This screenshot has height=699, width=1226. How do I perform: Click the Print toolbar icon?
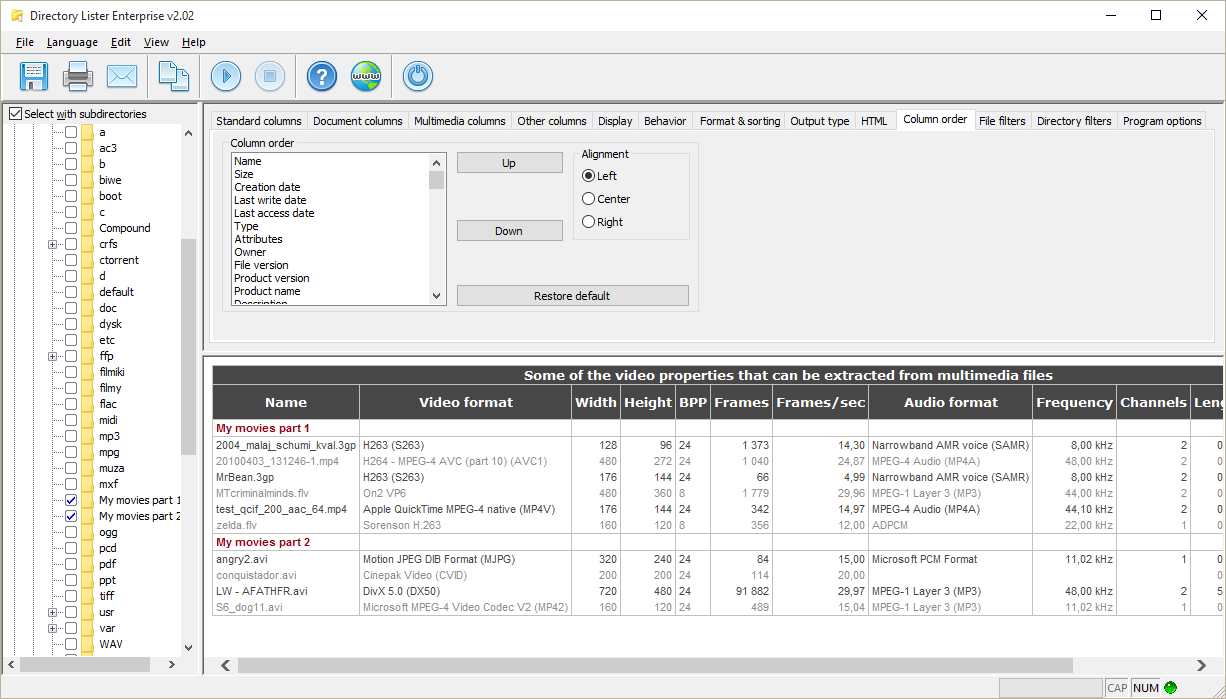pyautogui.click(x=78, y=76)
